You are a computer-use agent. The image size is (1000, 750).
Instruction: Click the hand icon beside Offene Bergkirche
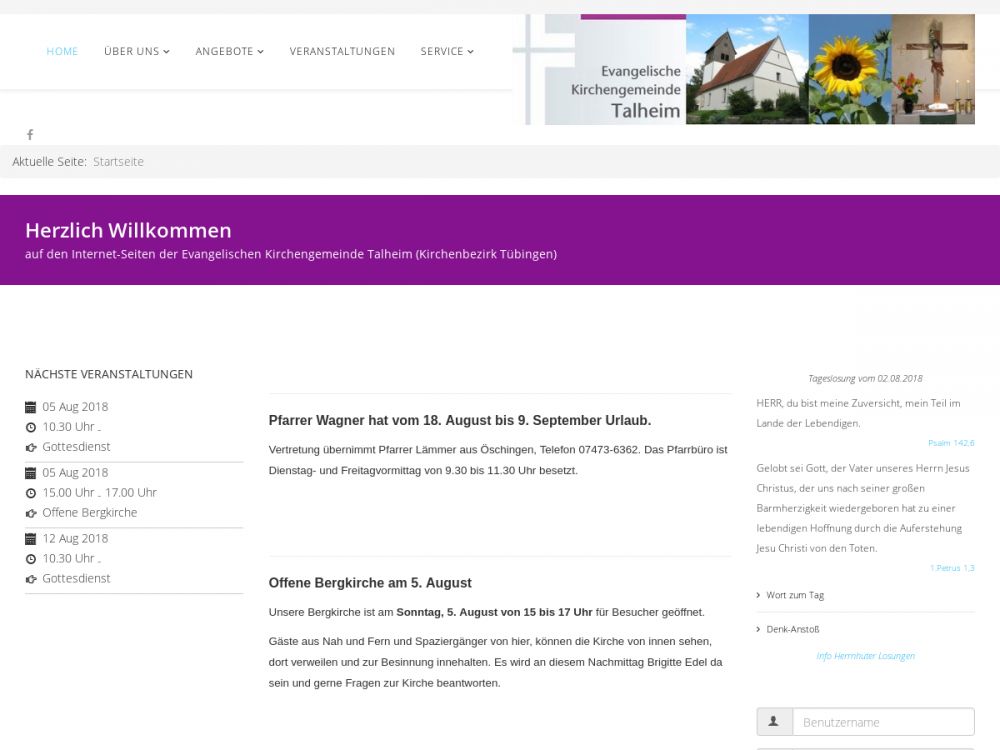(x=30, y=513)
